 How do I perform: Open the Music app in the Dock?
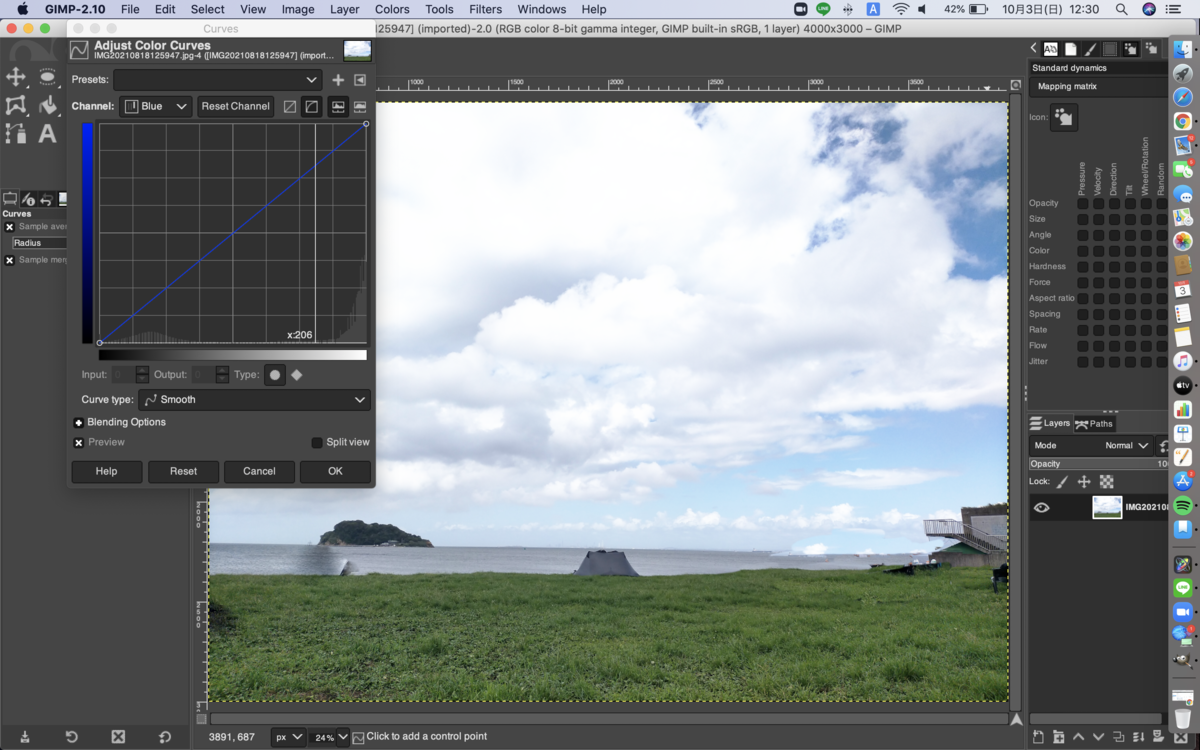pos(1183,361)
